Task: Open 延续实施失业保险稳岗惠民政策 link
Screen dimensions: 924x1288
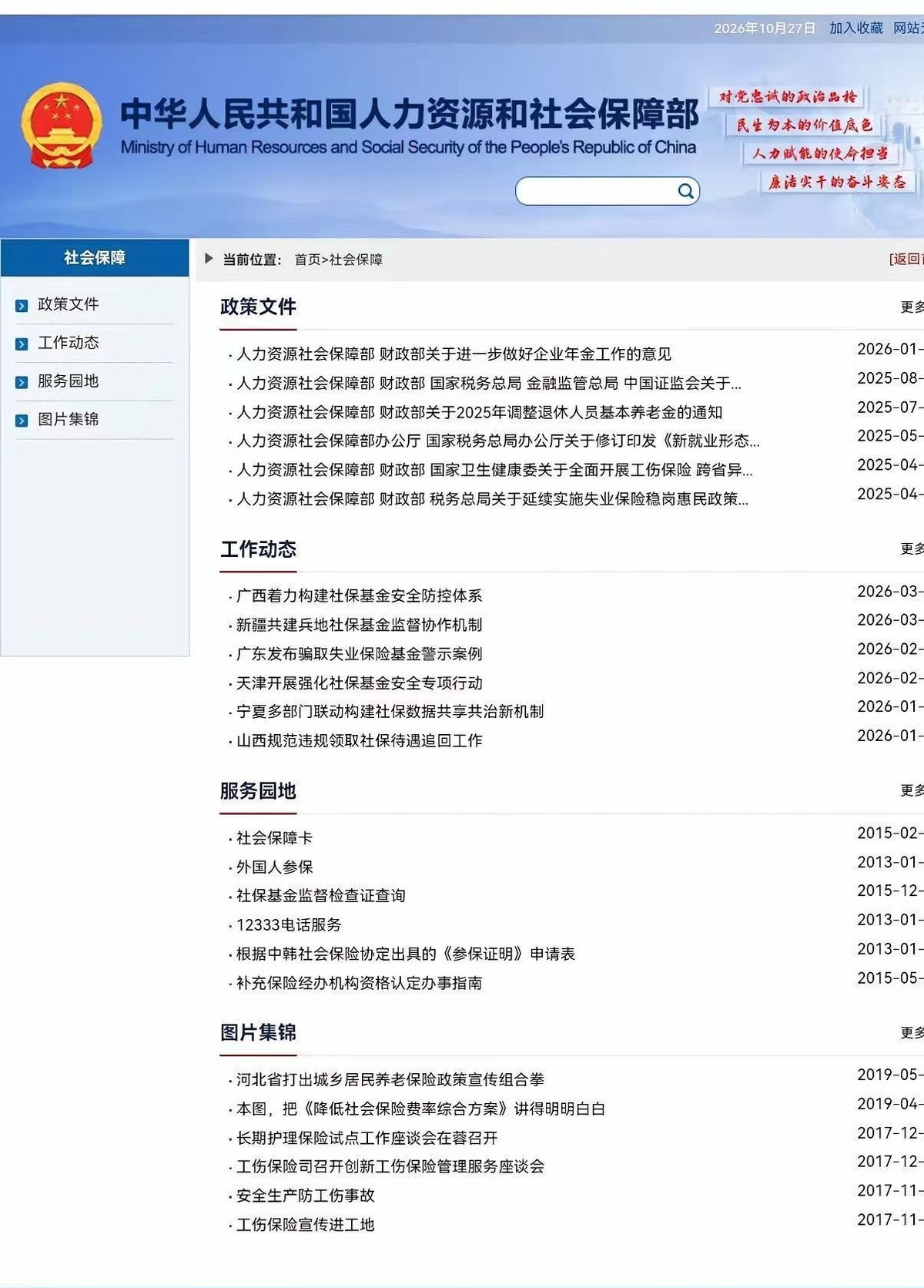Action: (x=492, y=499)
